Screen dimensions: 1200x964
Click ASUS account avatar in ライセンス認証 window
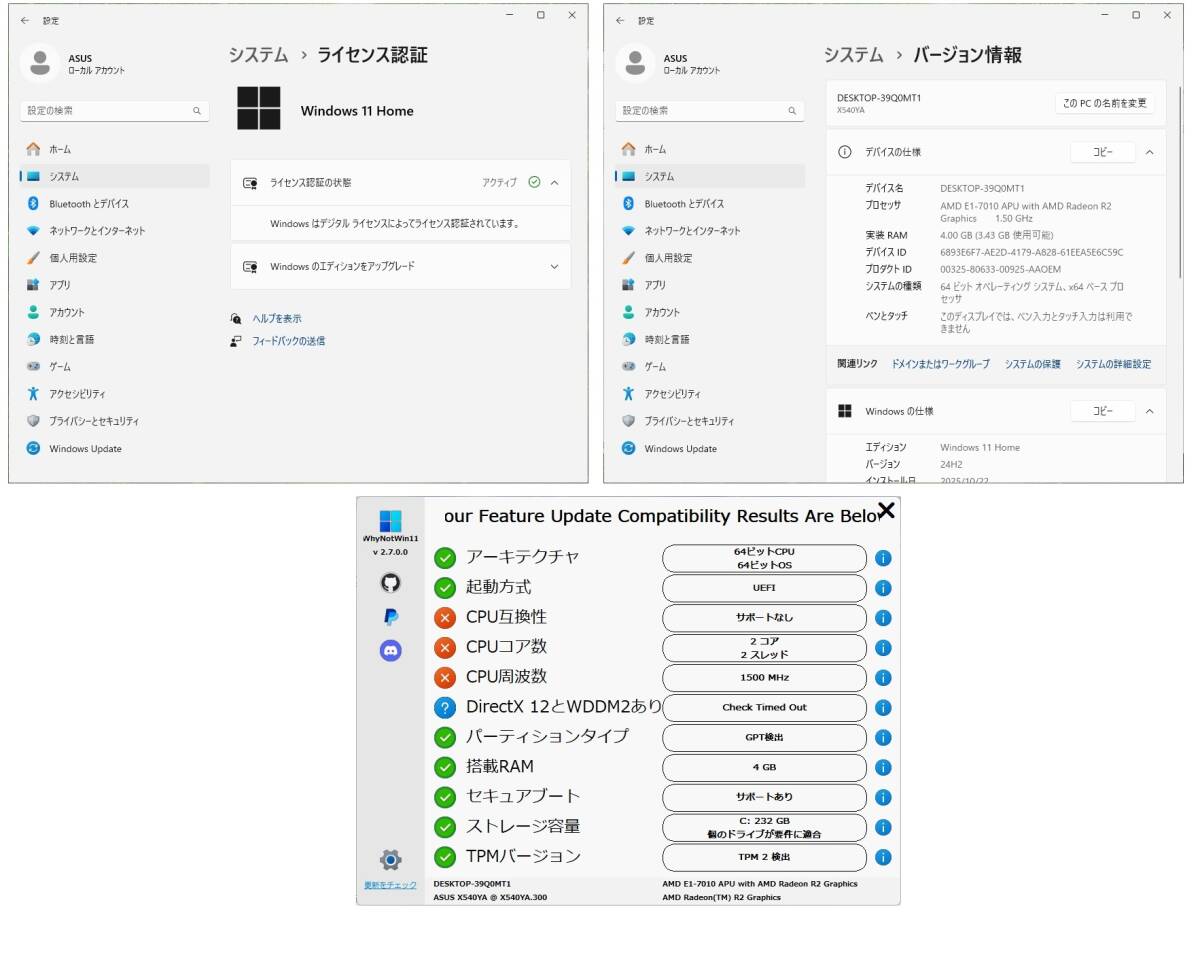pyautogui.click(x=40, y=63)
